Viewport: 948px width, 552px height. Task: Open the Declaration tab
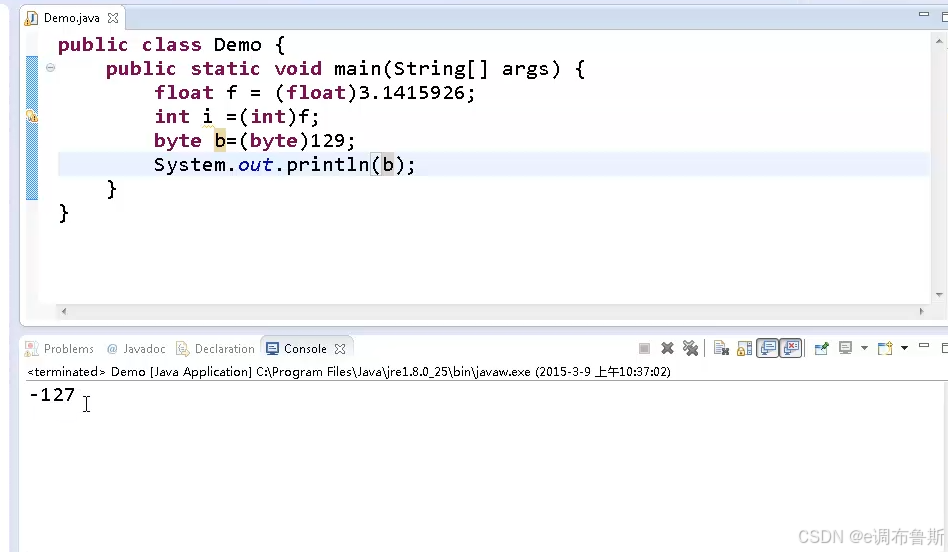tap(215, 349)
